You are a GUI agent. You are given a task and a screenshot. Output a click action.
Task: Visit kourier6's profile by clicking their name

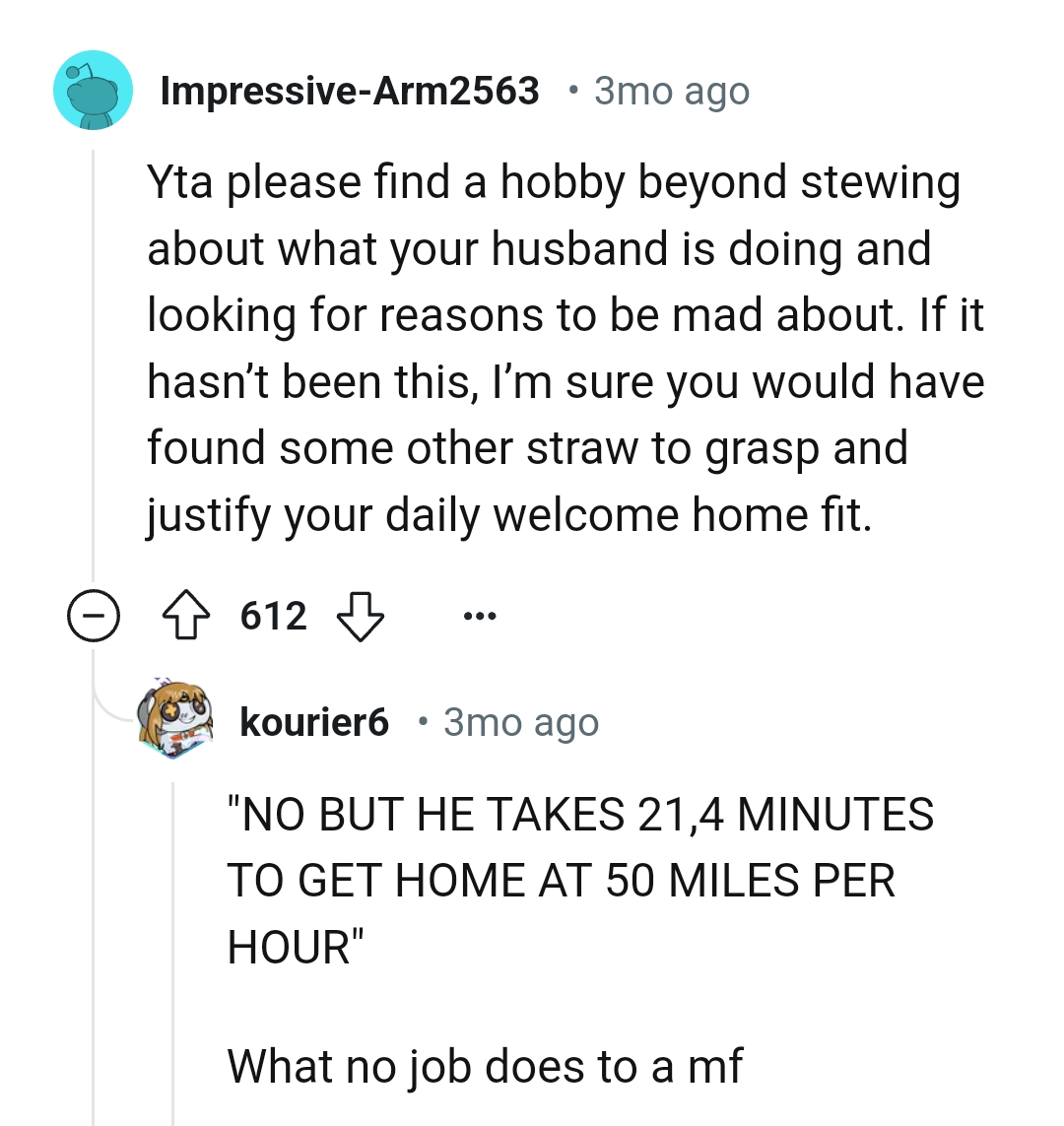point(314,721)
